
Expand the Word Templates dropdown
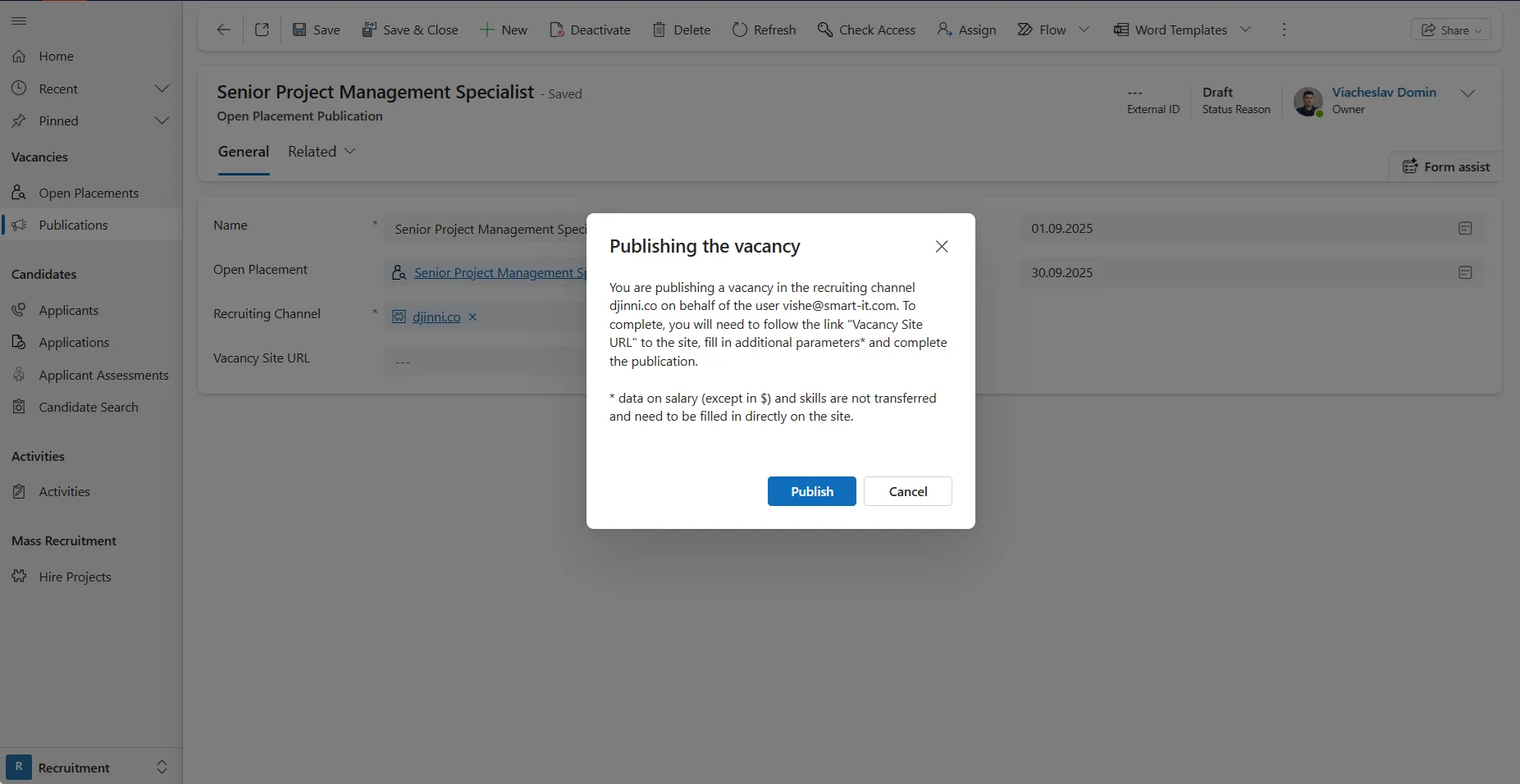(x=1245, y=30)
